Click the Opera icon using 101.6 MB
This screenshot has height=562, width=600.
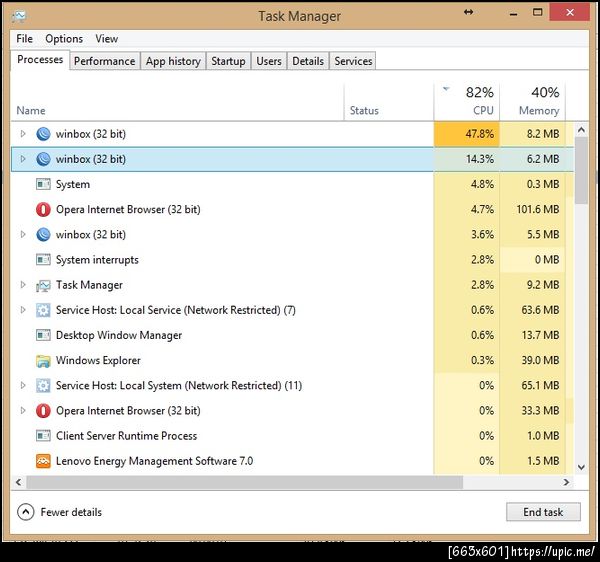point(43,210)
